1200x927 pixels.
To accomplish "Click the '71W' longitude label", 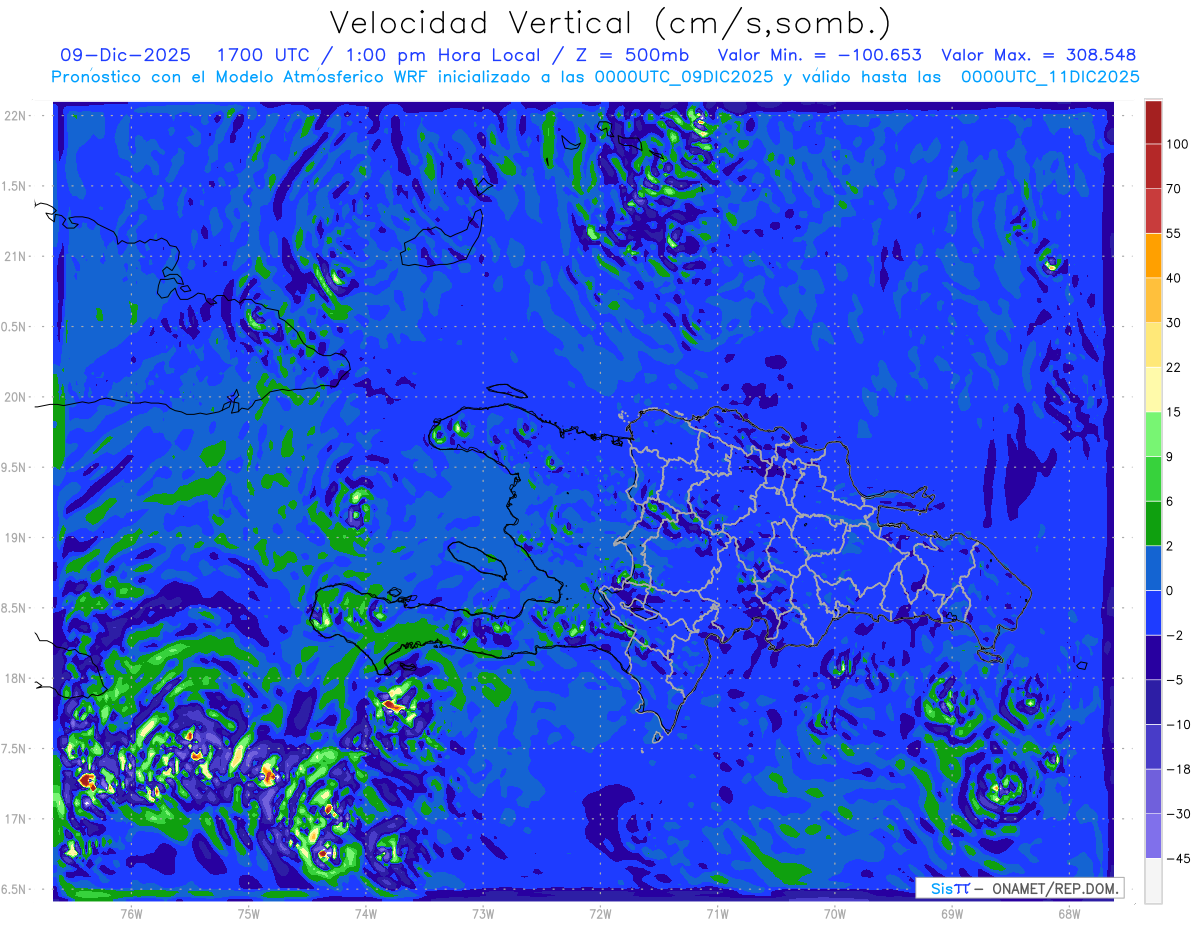I will pos(717,913).
